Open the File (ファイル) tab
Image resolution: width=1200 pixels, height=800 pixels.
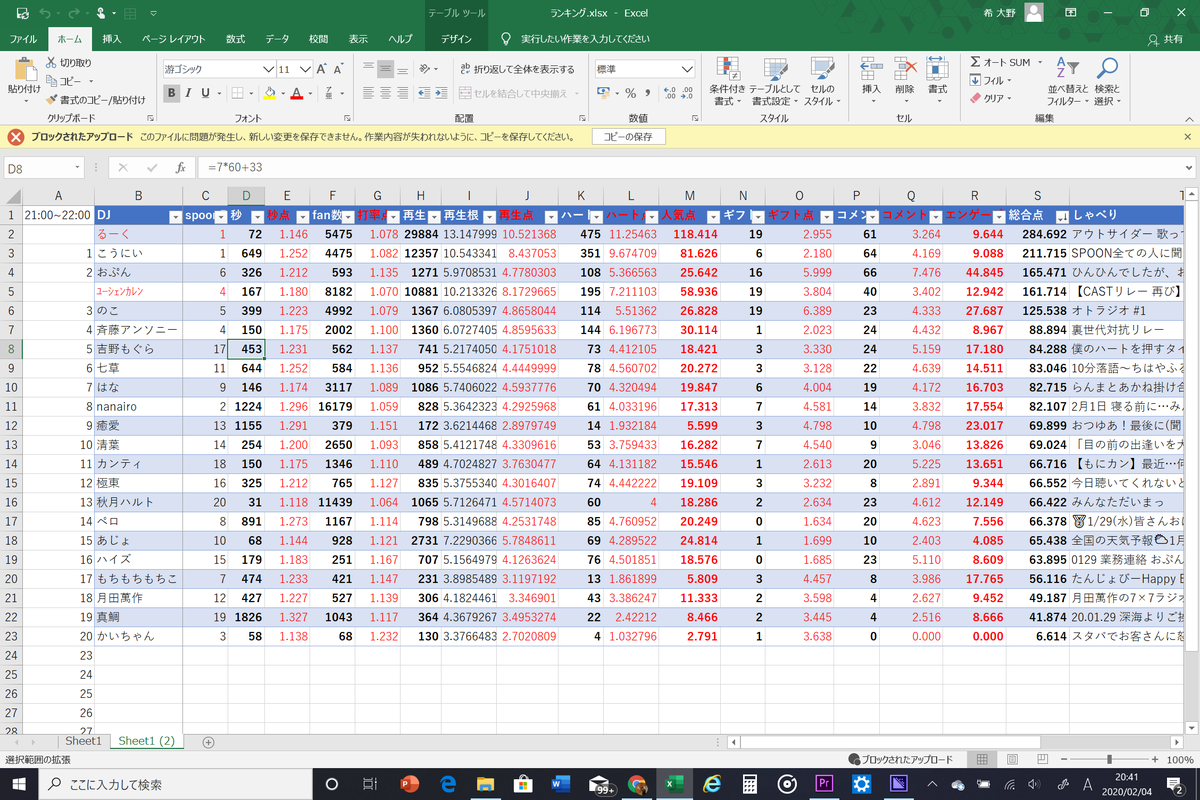[23, 39]
